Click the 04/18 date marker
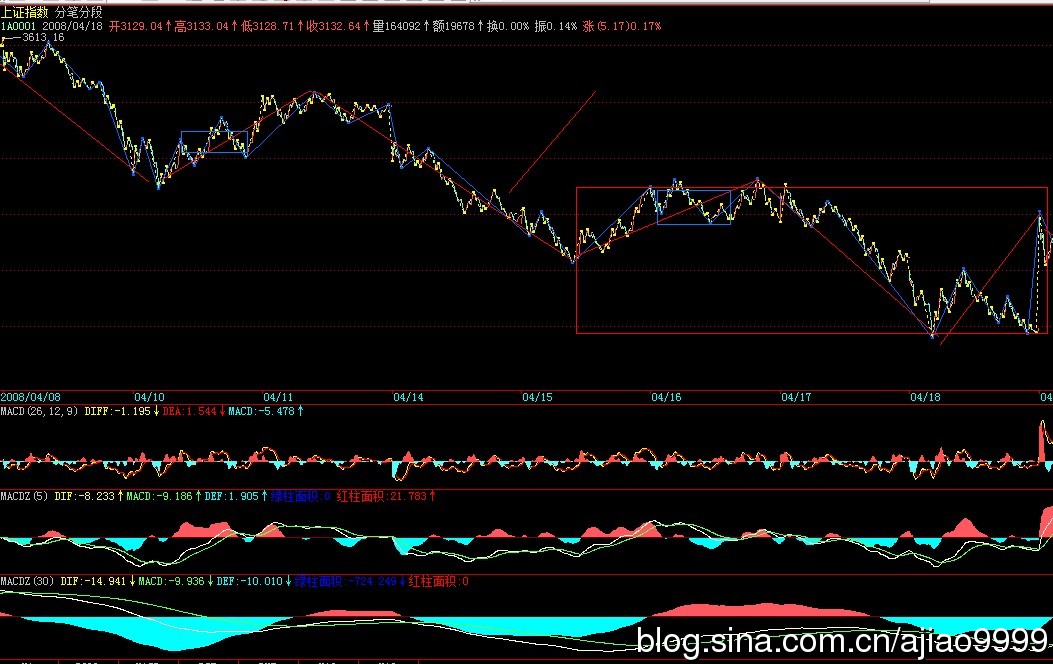The height and width of the screenshot is (664, 1053). pos(925,397)
